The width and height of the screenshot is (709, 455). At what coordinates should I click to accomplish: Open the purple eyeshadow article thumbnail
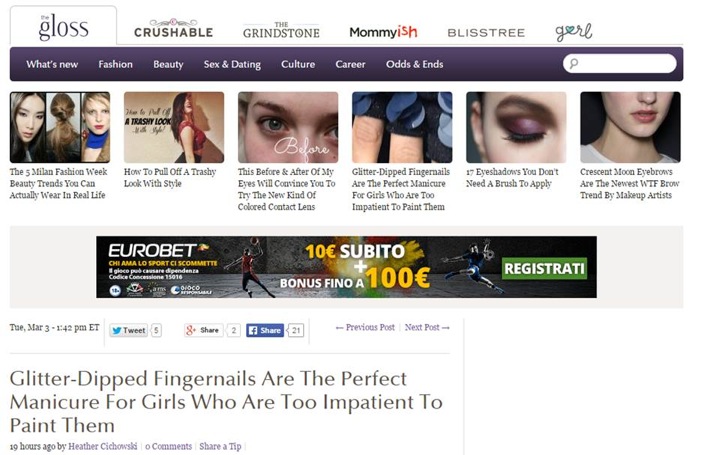point(516,127)
